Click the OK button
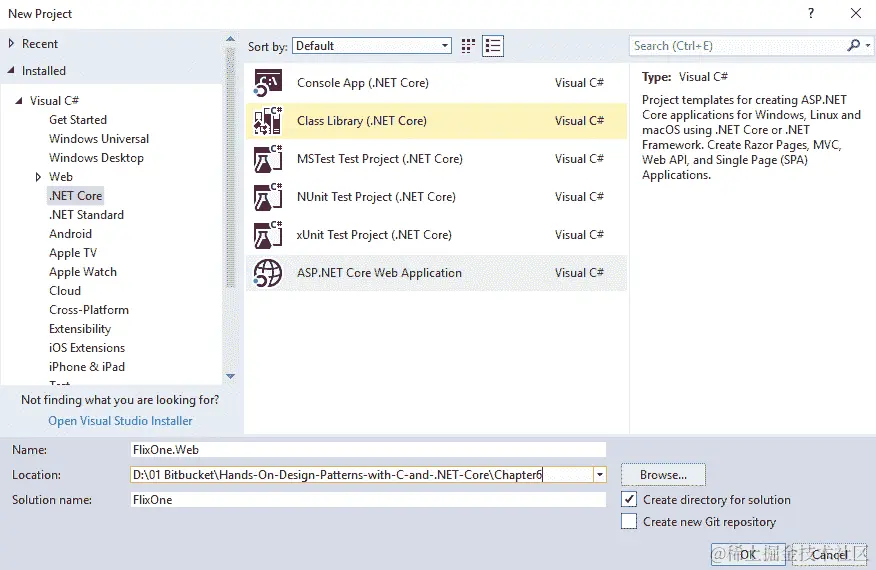Image resolution: width=876 pixels, height=570 pixels. 748,554
